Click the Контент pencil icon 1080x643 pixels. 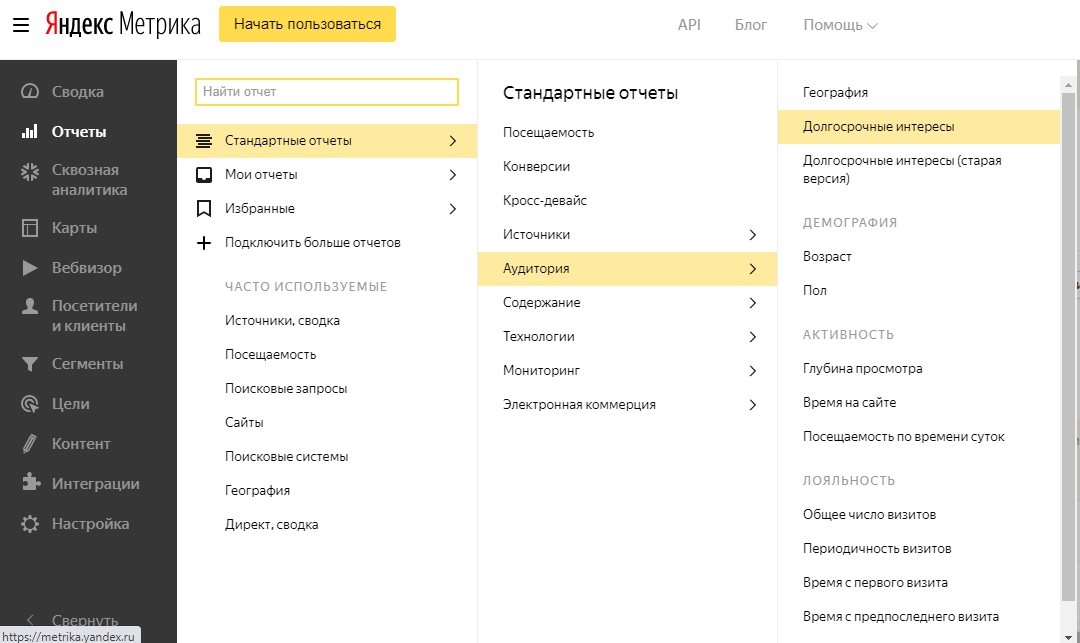pos(30,443)
